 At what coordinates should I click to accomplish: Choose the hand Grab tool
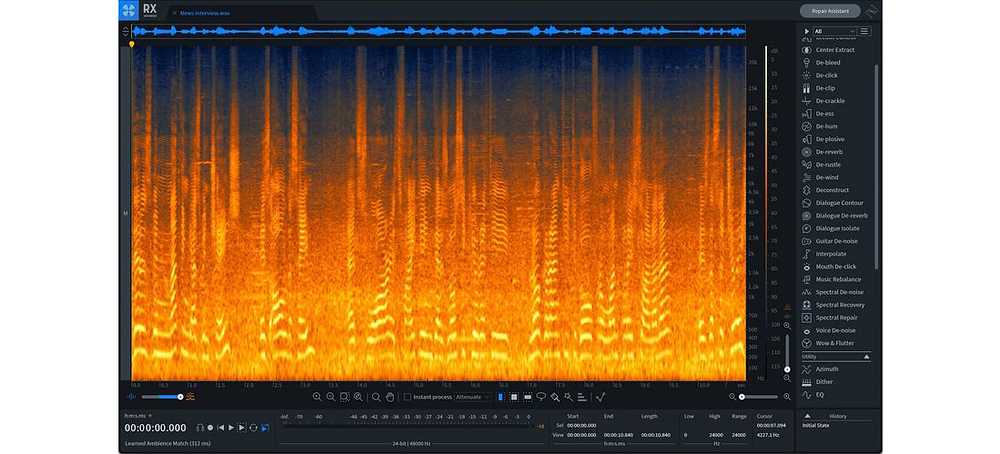click(x=390, y=397)
